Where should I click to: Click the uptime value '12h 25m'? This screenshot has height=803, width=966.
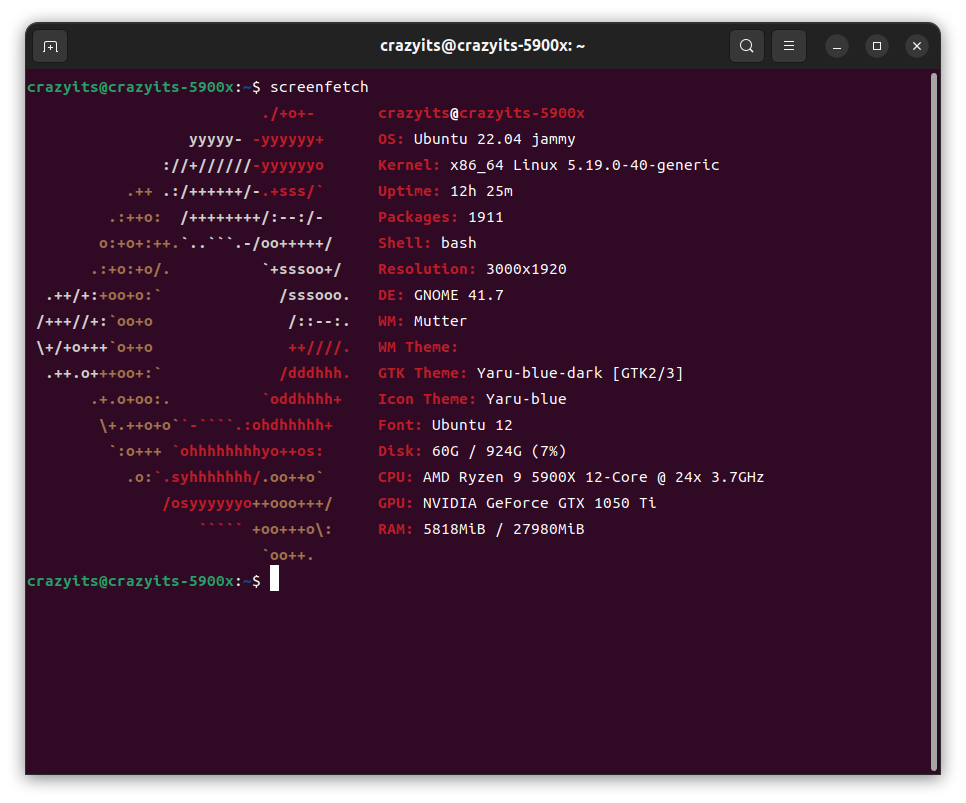click(481, 191)
